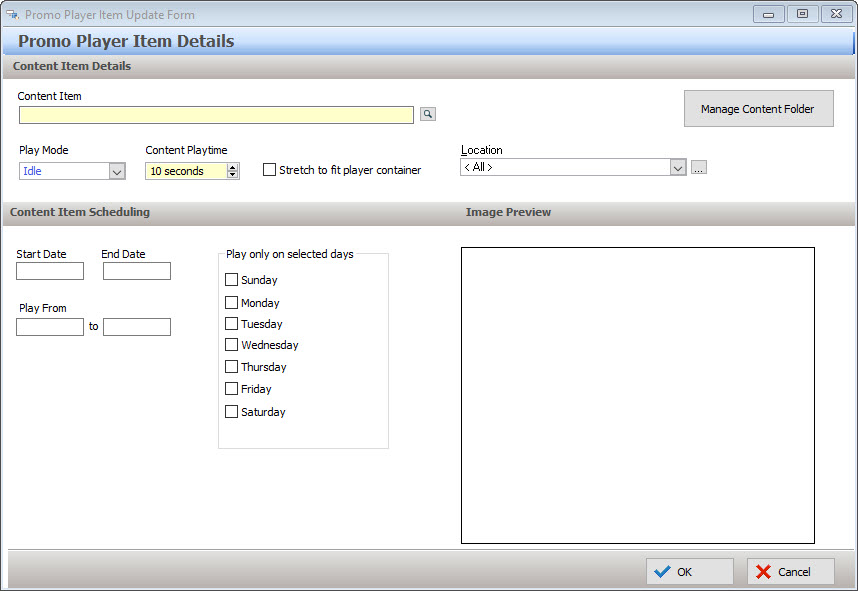
Task: Focus the Start Date field
Action: click(50, 271)
